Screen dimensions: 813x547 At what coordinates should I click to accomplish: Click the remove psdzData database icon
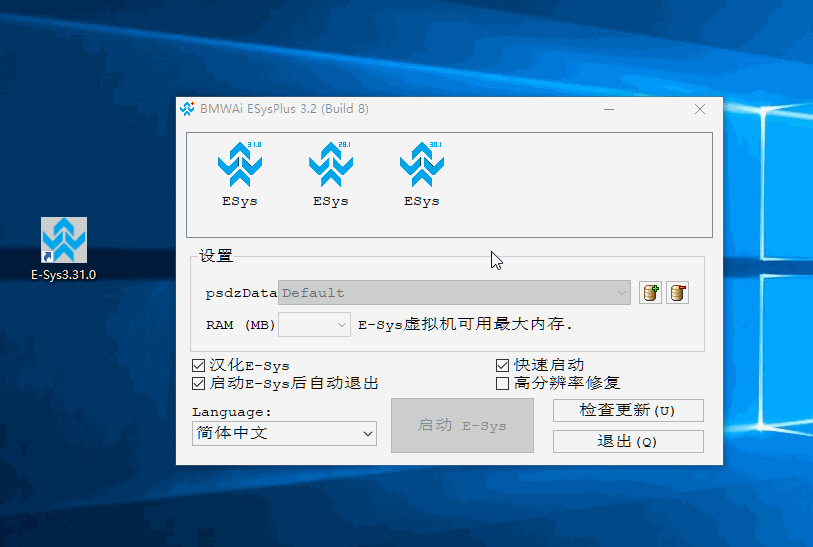click(x=677, y=293)
